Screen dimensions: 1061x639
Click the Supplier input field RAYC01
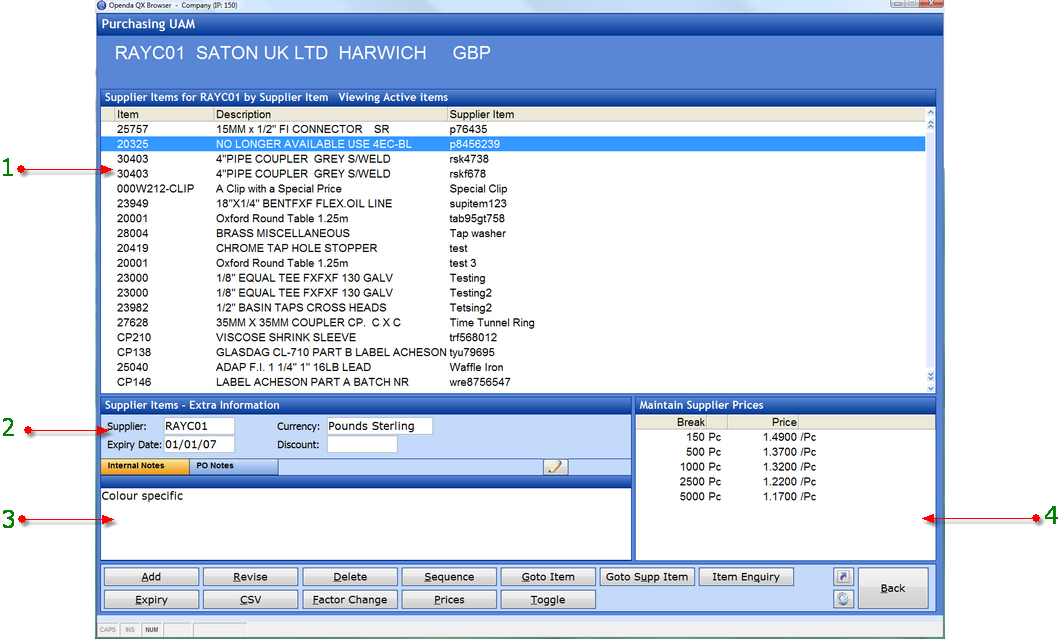pyautogui.click(x=199, y=426)
